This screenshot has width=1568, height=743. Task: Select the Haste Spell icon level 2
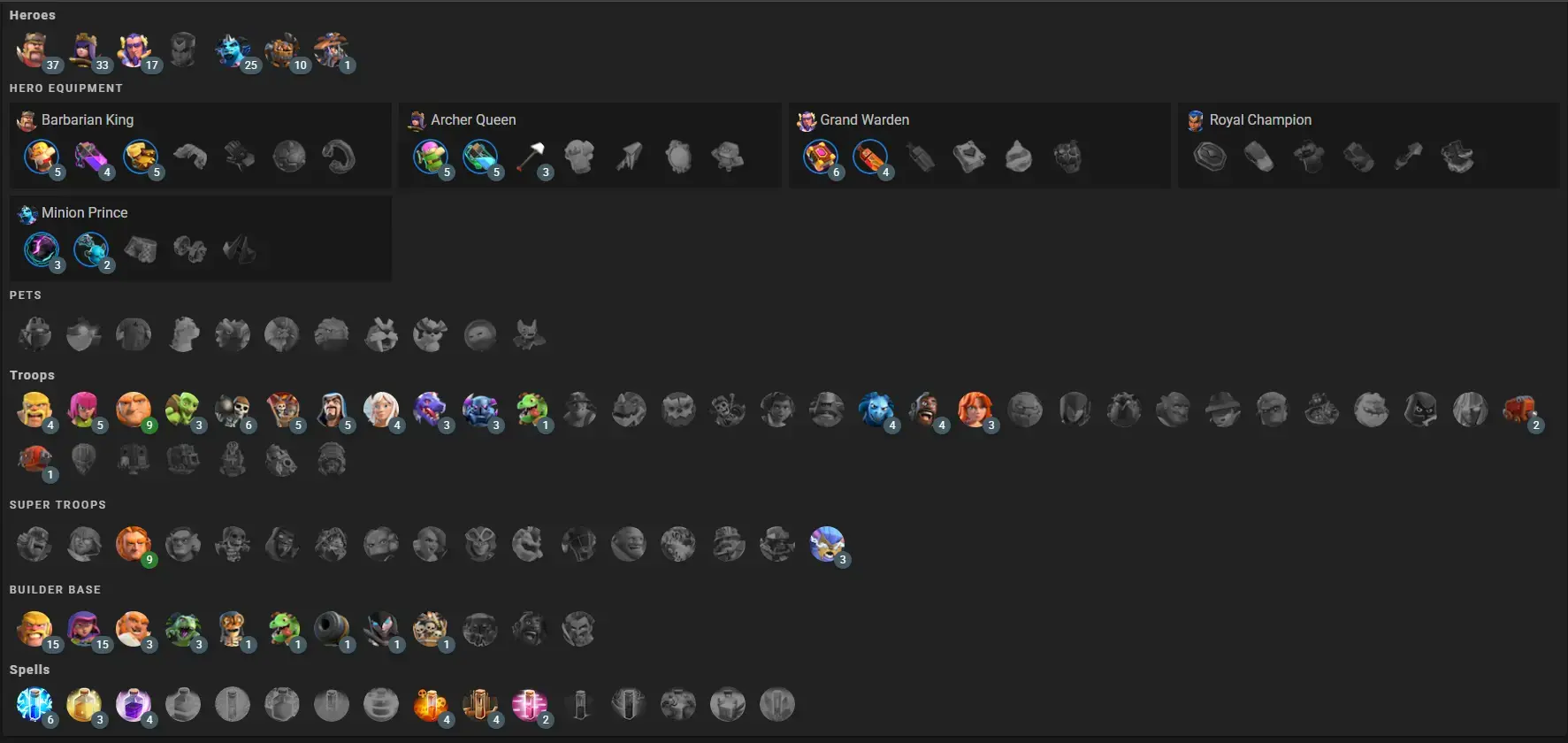529,705
